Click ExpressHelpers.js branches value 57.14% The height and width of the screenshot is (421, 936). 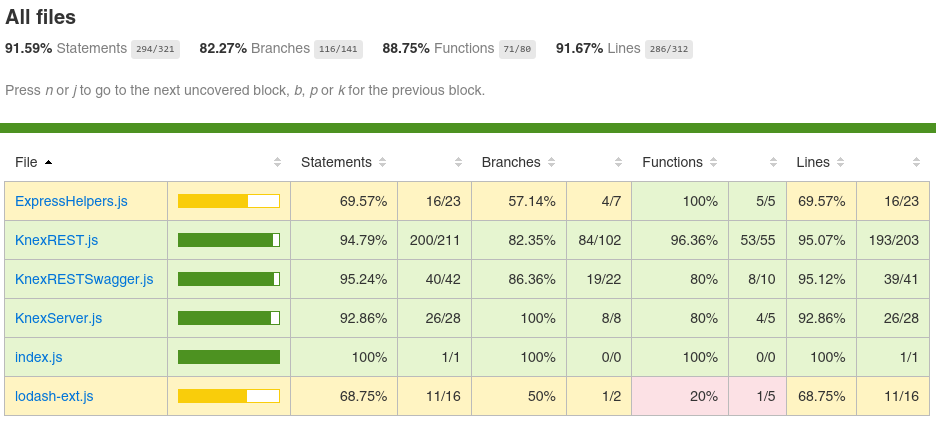531,201
